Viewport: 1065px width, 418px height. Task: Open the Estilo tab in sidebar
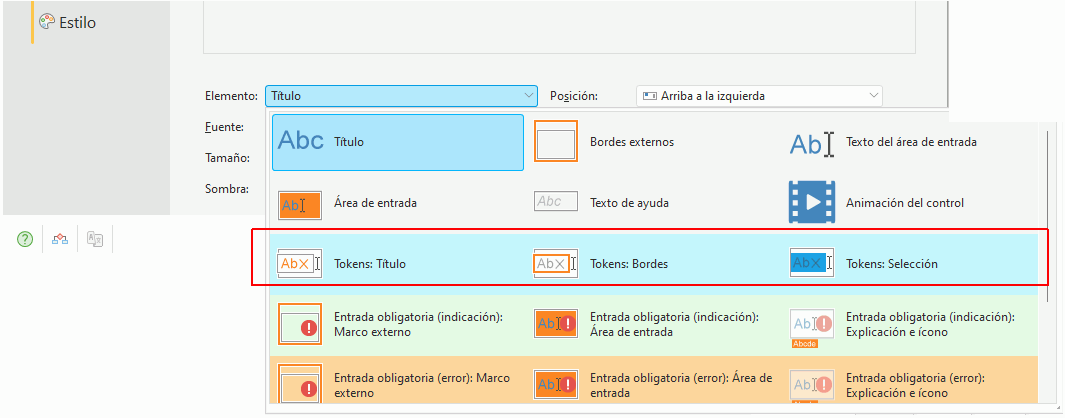pos(67,22)
